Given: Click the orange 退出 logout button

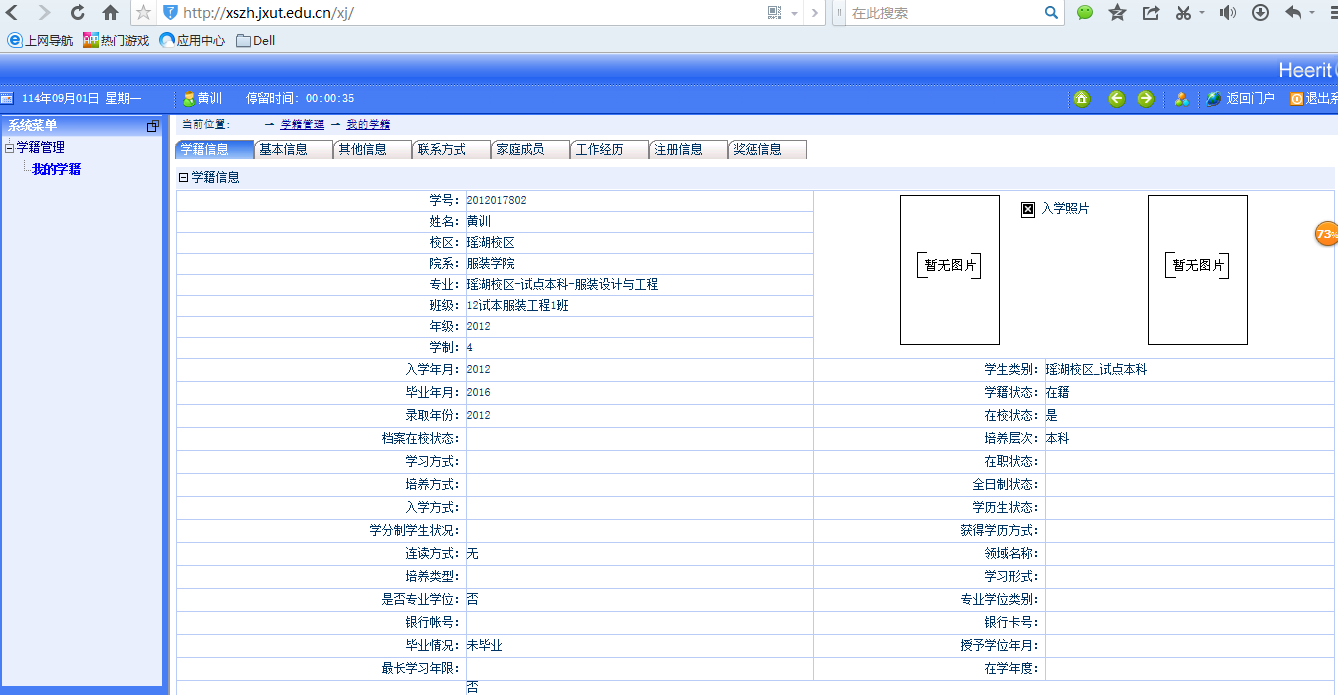Looking at the screenshot, I should [1313, 98].
